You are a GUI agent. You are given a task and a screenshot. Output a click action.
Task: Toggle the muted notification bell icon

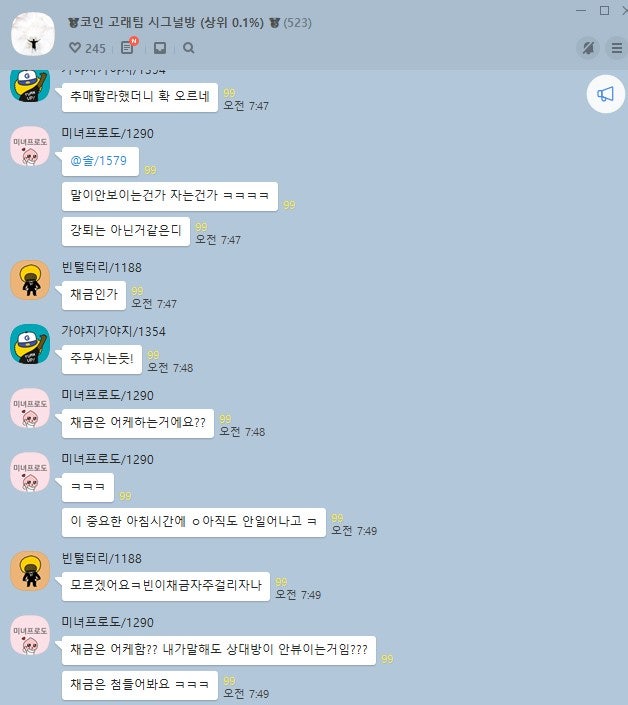point(588,48)
